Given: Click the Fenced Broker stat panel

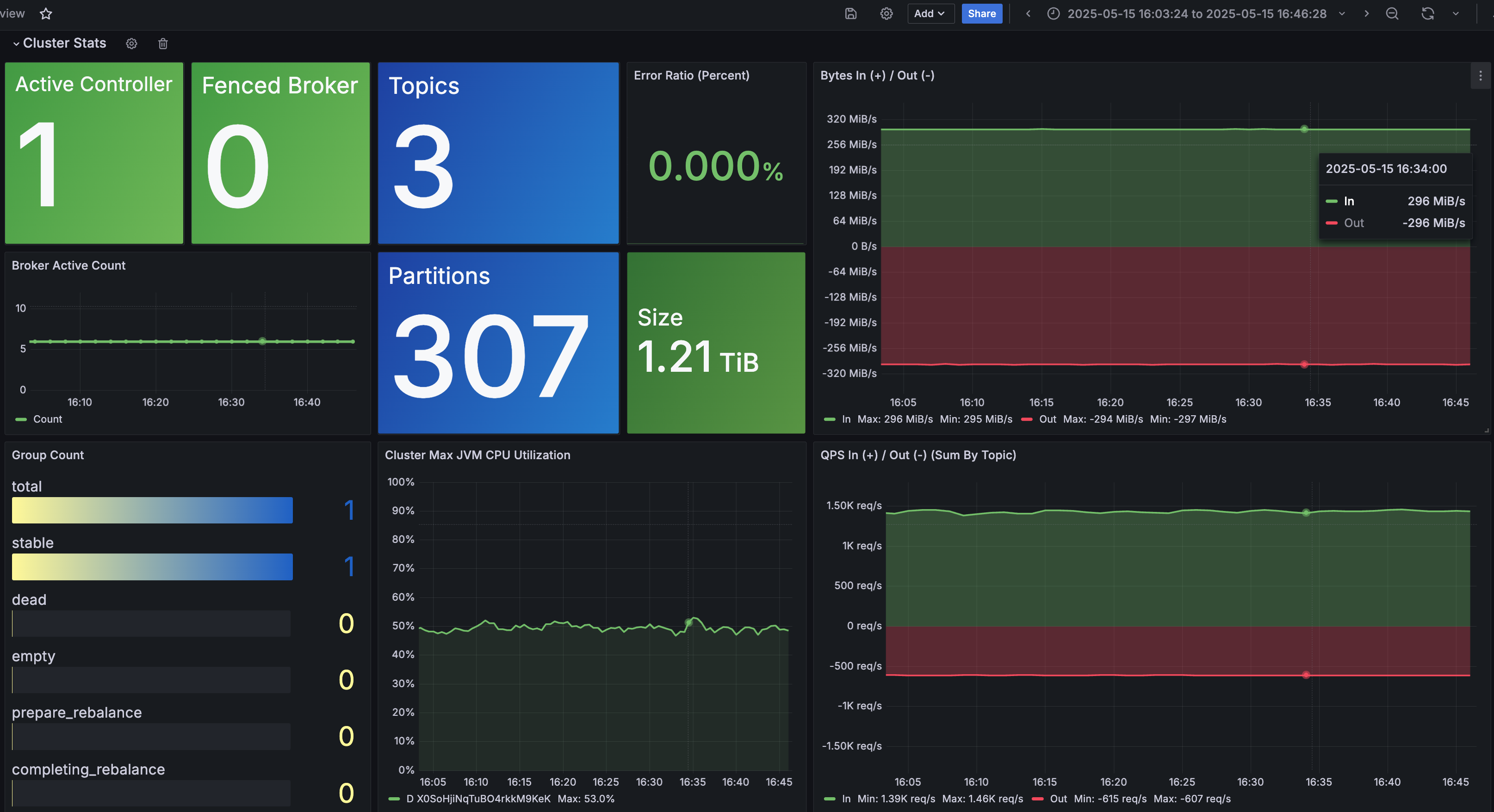Looking at the screenshot, I should tap(280, 153).
